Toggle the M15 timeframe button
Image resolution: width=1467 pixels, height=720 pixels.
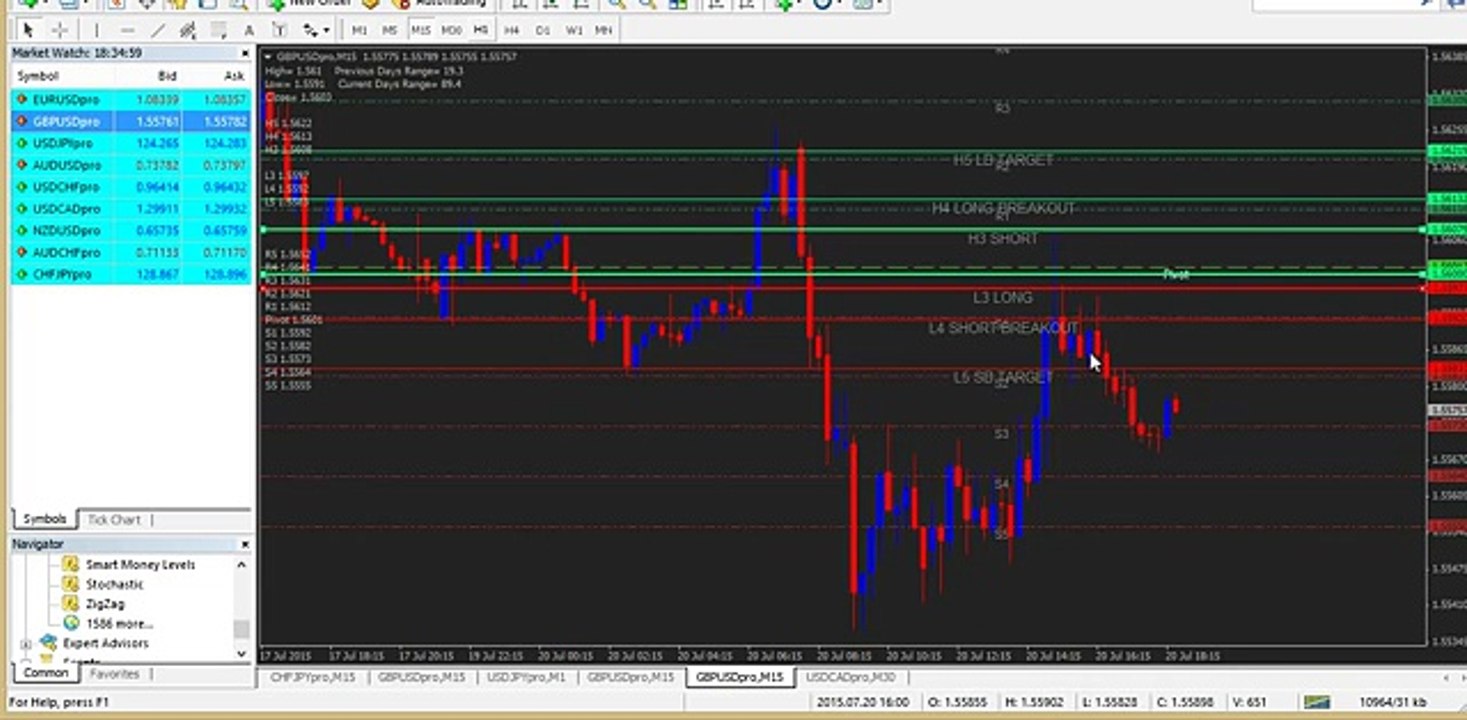[x=421, y=30]
